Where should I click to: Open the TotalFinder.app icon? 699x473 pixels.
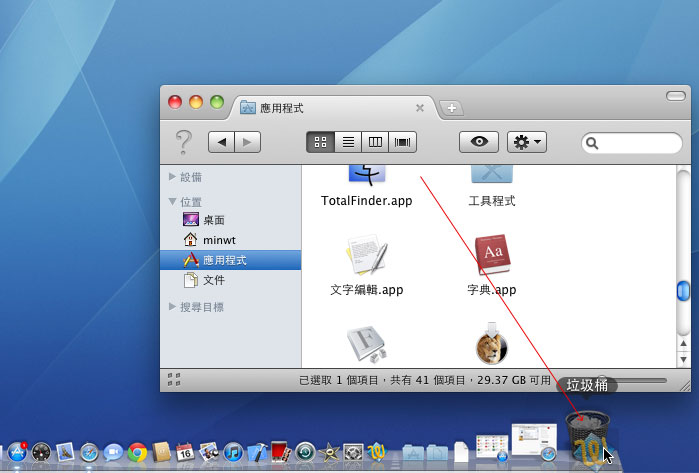tap(366, 175)
